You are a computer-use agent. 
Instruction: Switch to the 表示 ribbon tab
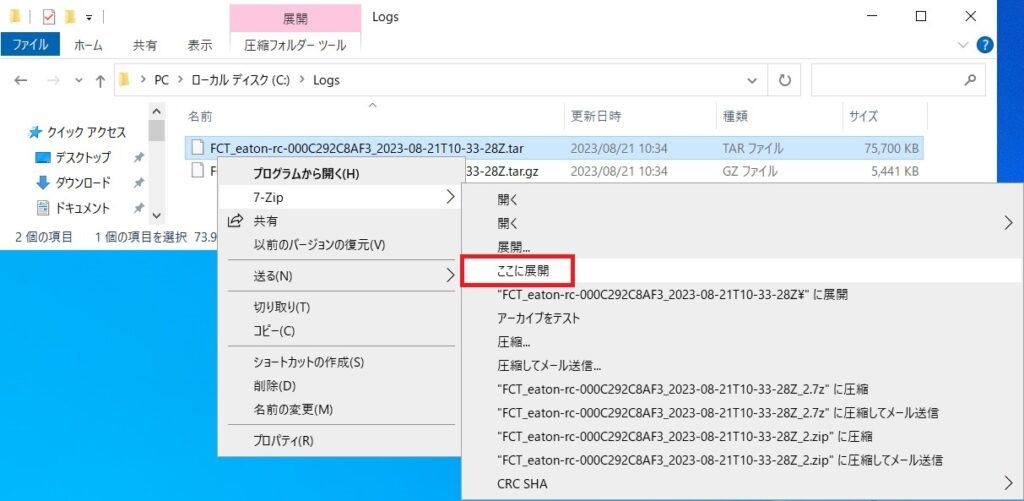click(200, 45)
